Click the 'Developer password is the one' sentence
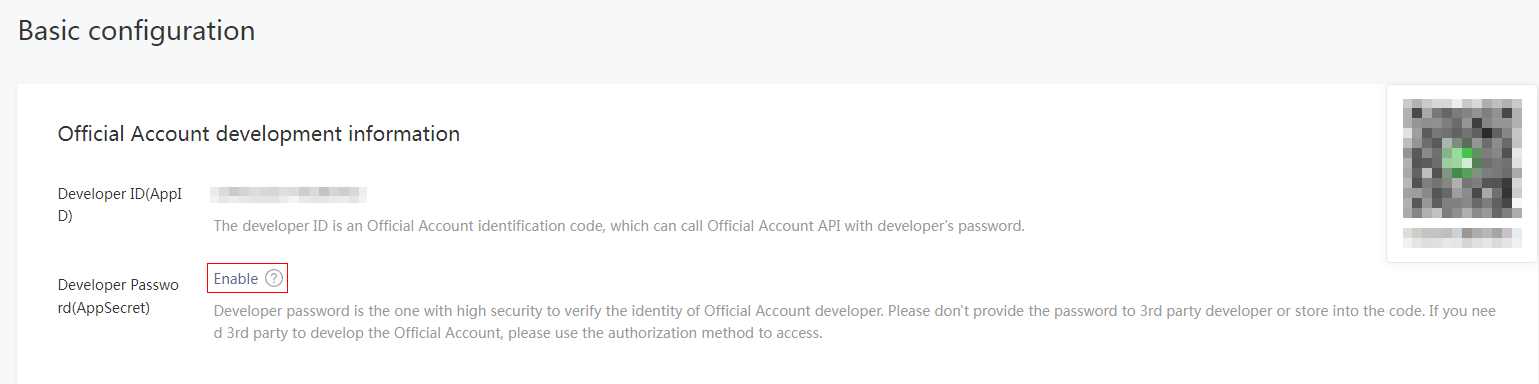The image size is (1539, 384). pyautogui.click(x=548, y=311)
